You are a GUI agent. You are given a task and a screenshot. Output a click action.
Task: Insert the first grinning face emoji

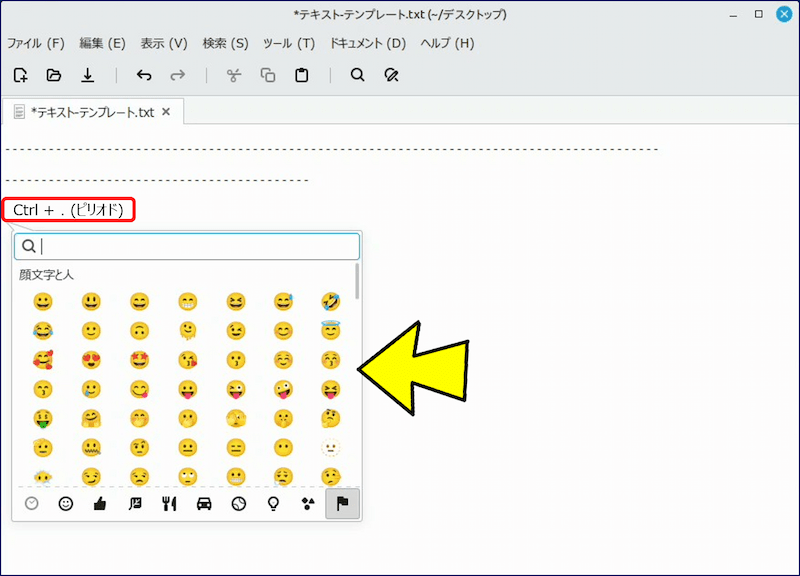(42, 301)
